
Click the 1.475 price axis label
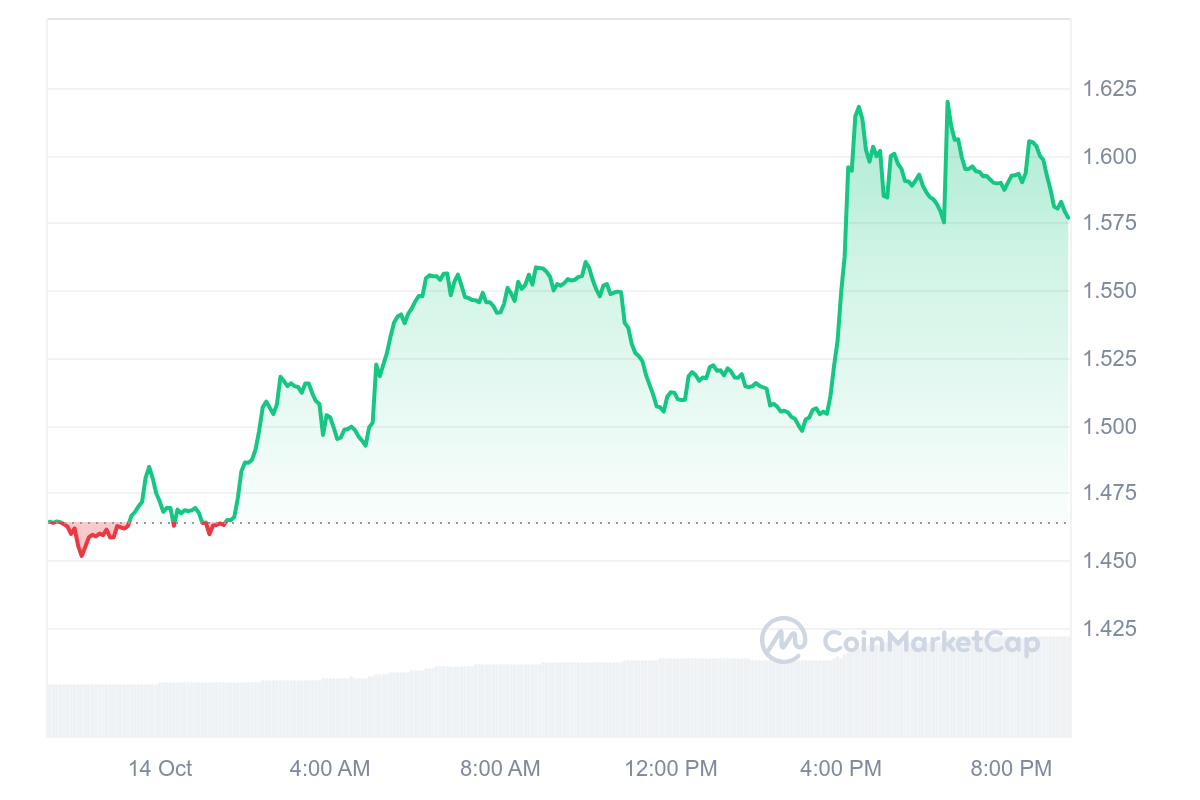(1110, 493)
